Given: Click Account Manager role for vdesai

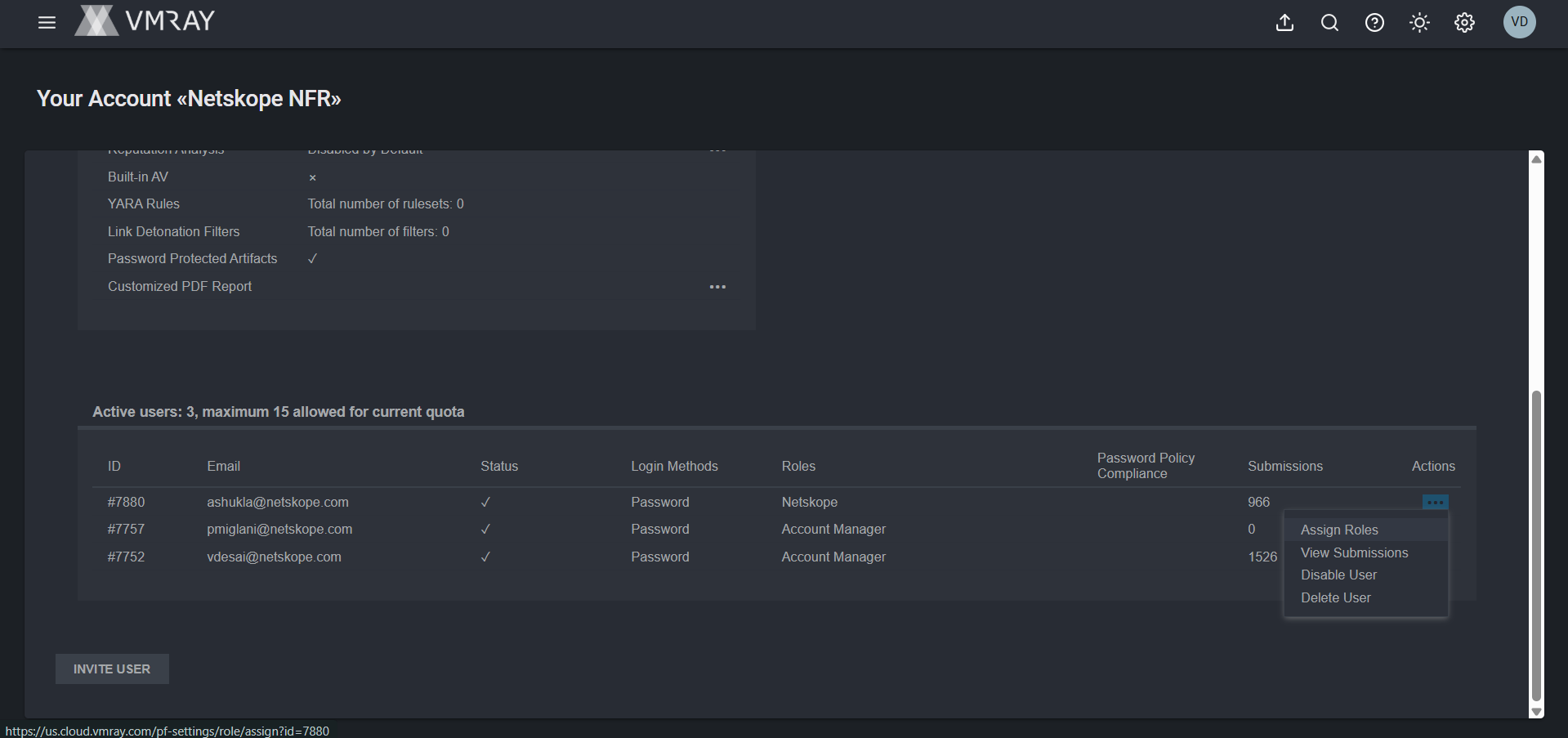Looking at the screenshot, I should tap(833, 557).
